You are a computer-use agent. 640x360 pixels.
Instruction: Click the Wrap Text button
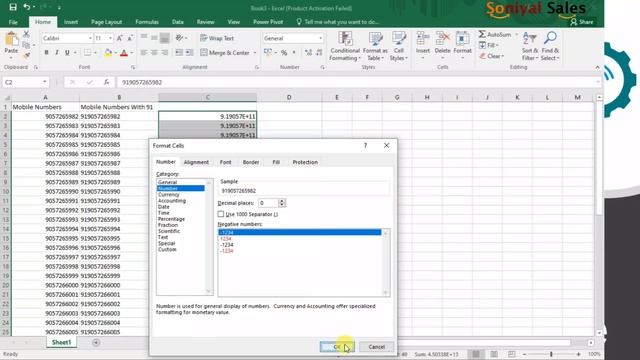click(217, 38)
